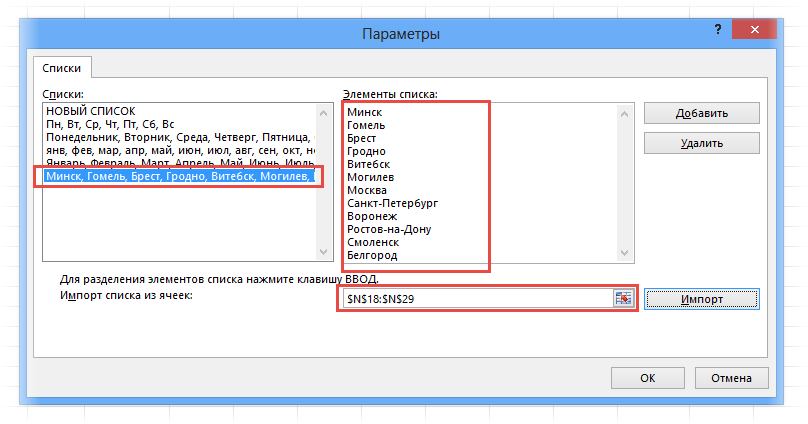Cancel with the Отмена button
The image size is (808, 424).
730,378
